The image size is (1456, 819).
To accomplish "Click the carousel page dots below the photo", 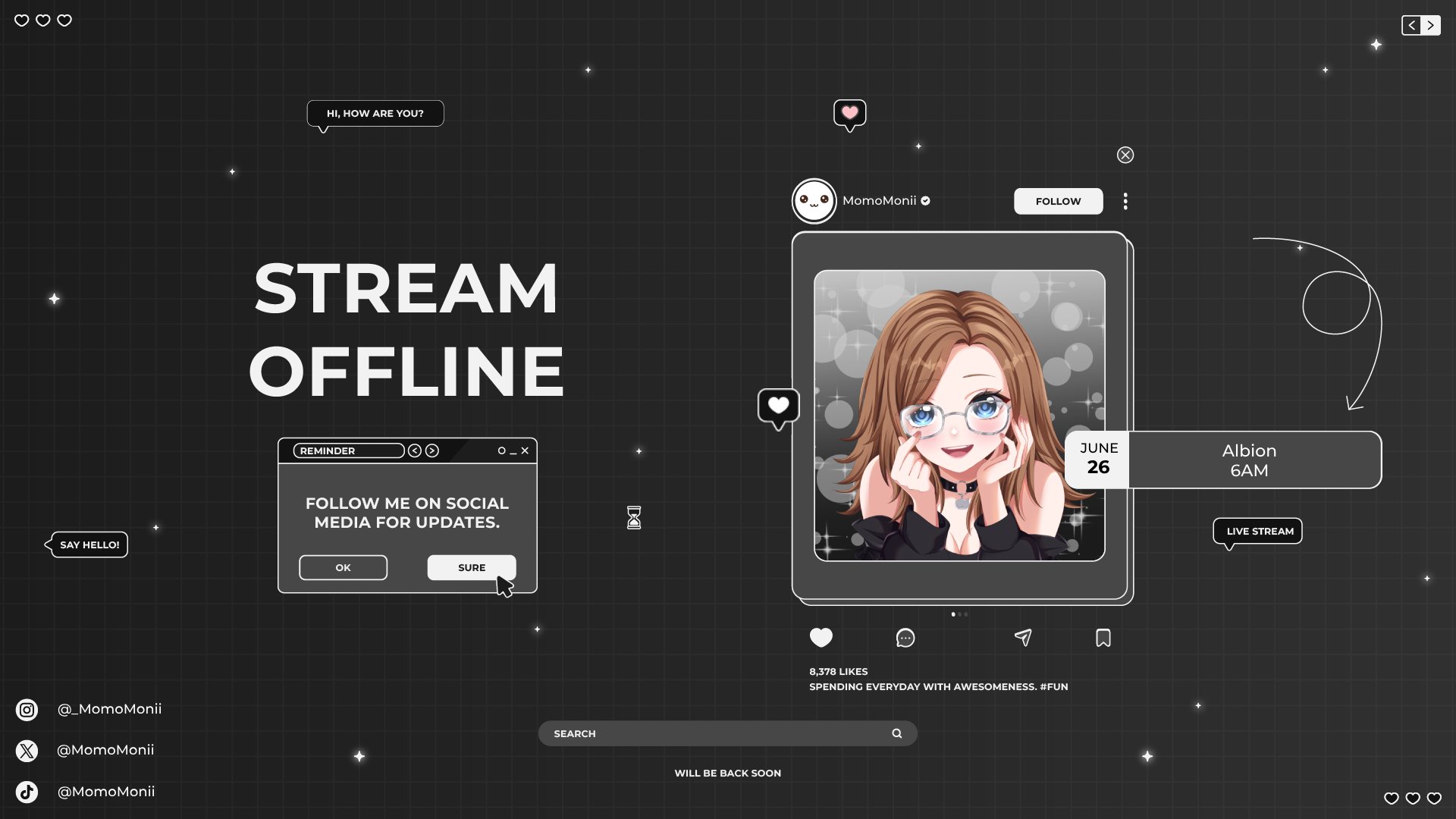I will [x=959, y=614].
